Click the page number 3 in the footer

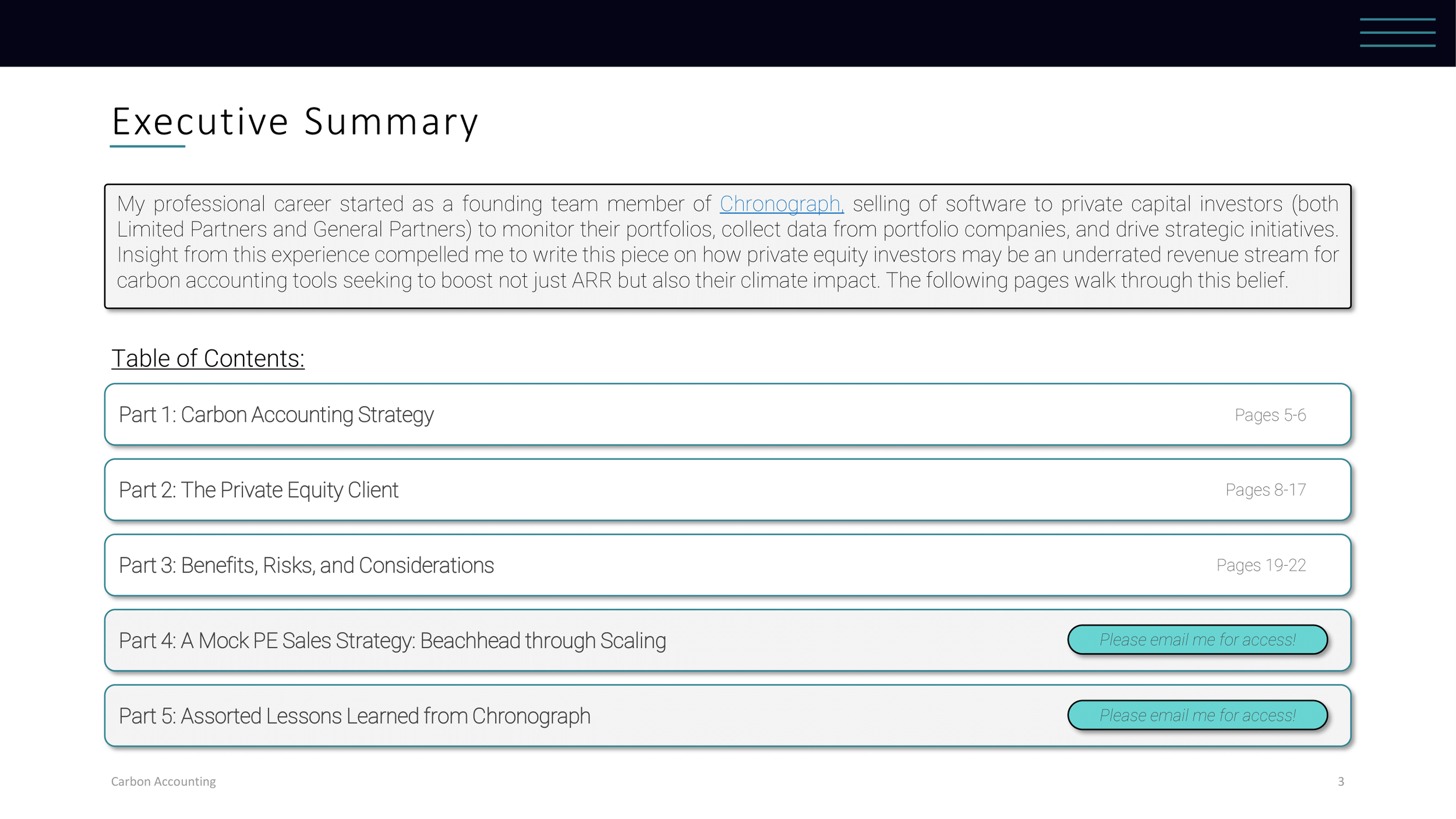[x=1341, y=781]
